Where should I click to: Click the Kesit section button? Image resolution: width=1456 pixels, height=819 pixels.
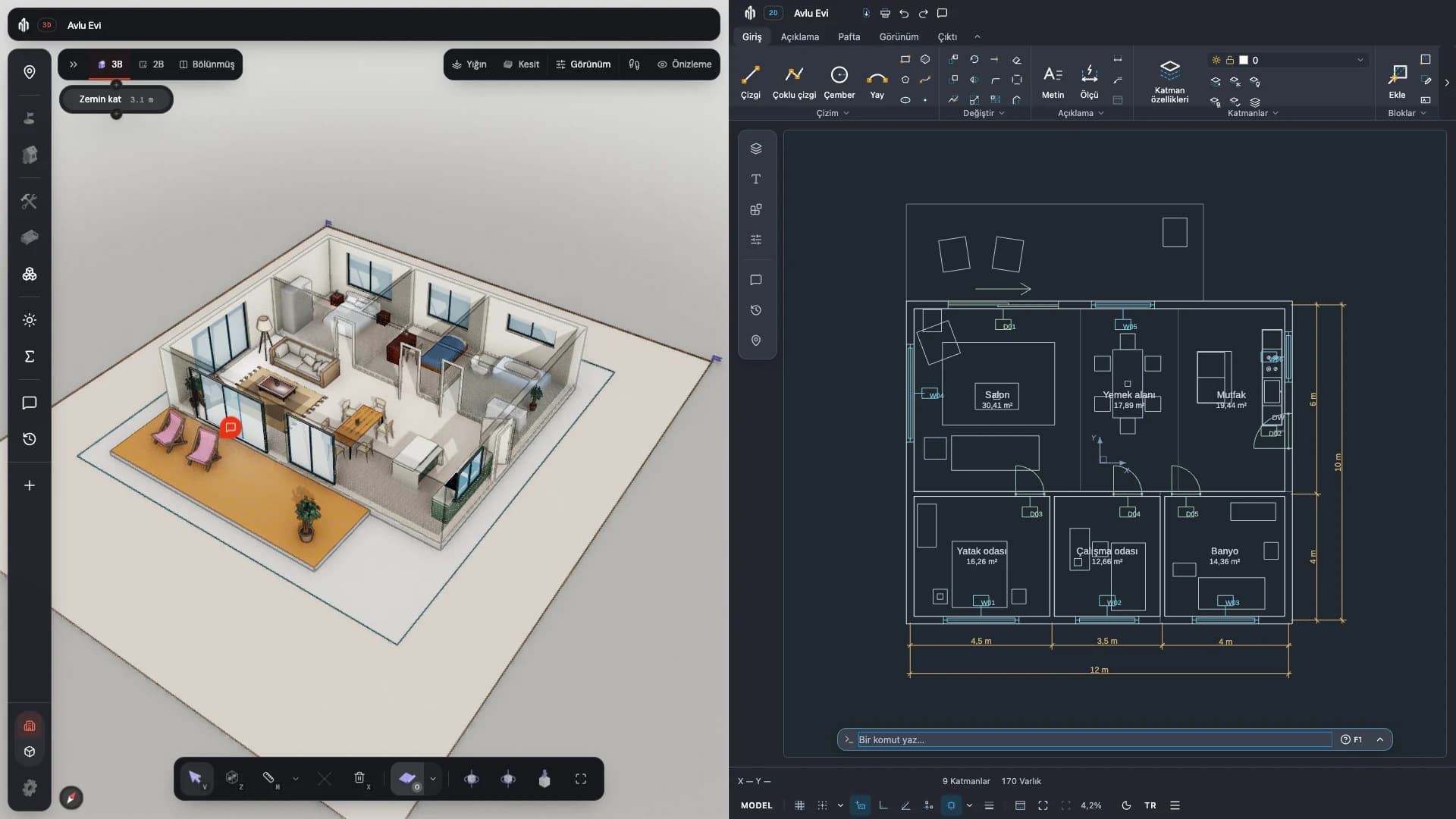pos(521,64)
